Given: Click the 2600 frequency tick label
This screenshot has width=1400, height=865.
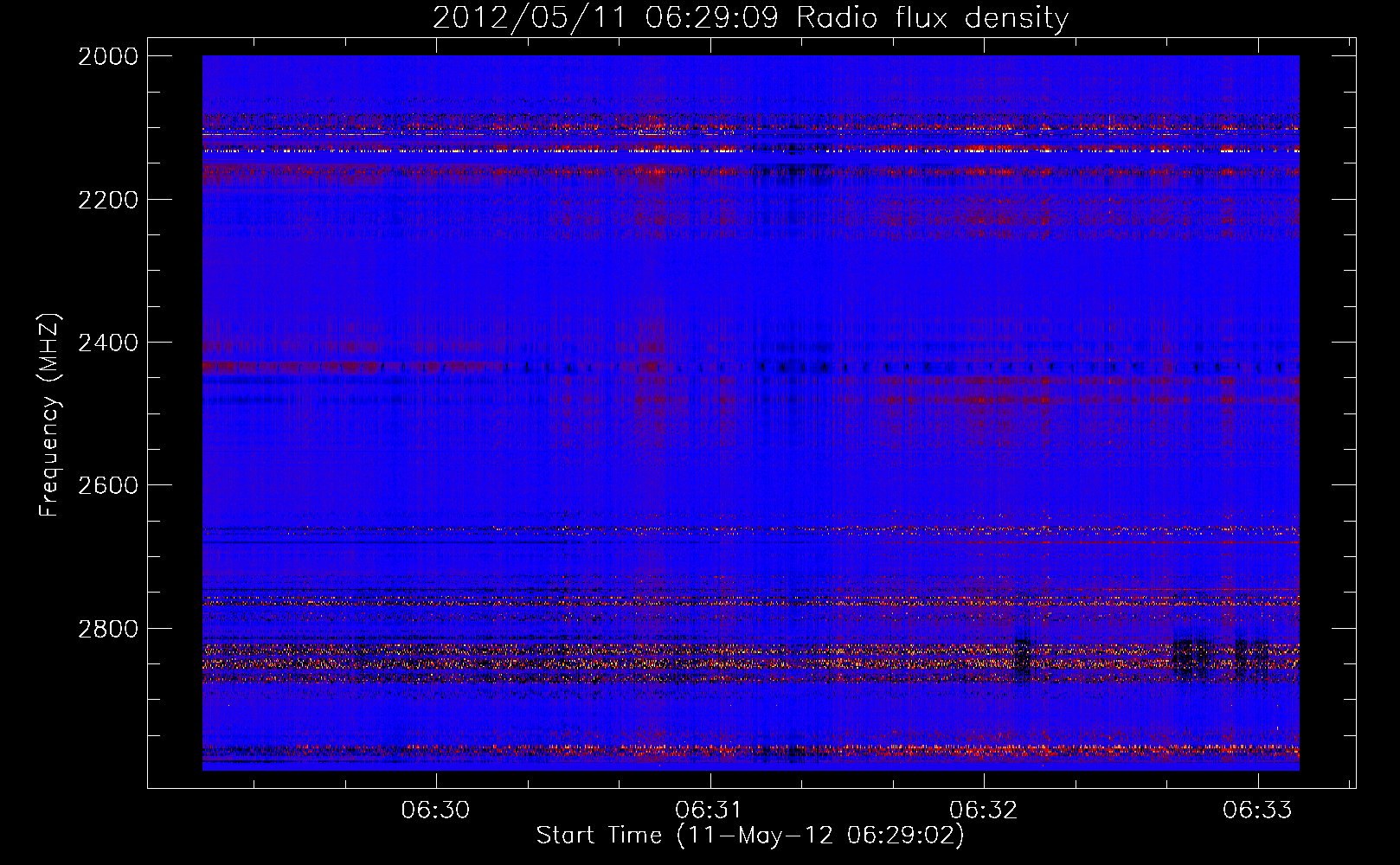Looking at the screenshot, I should [108, 485].
